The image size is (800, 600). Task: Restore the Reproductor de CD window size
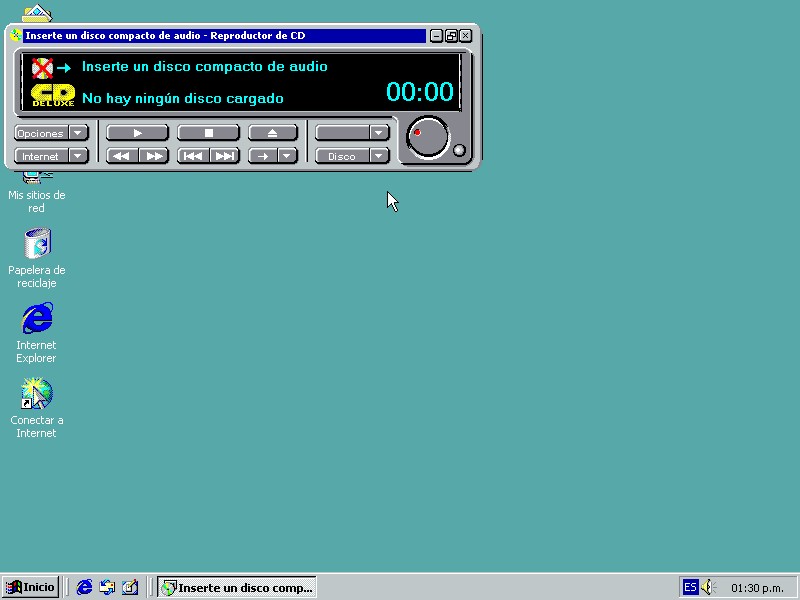[x=451, y=36]
